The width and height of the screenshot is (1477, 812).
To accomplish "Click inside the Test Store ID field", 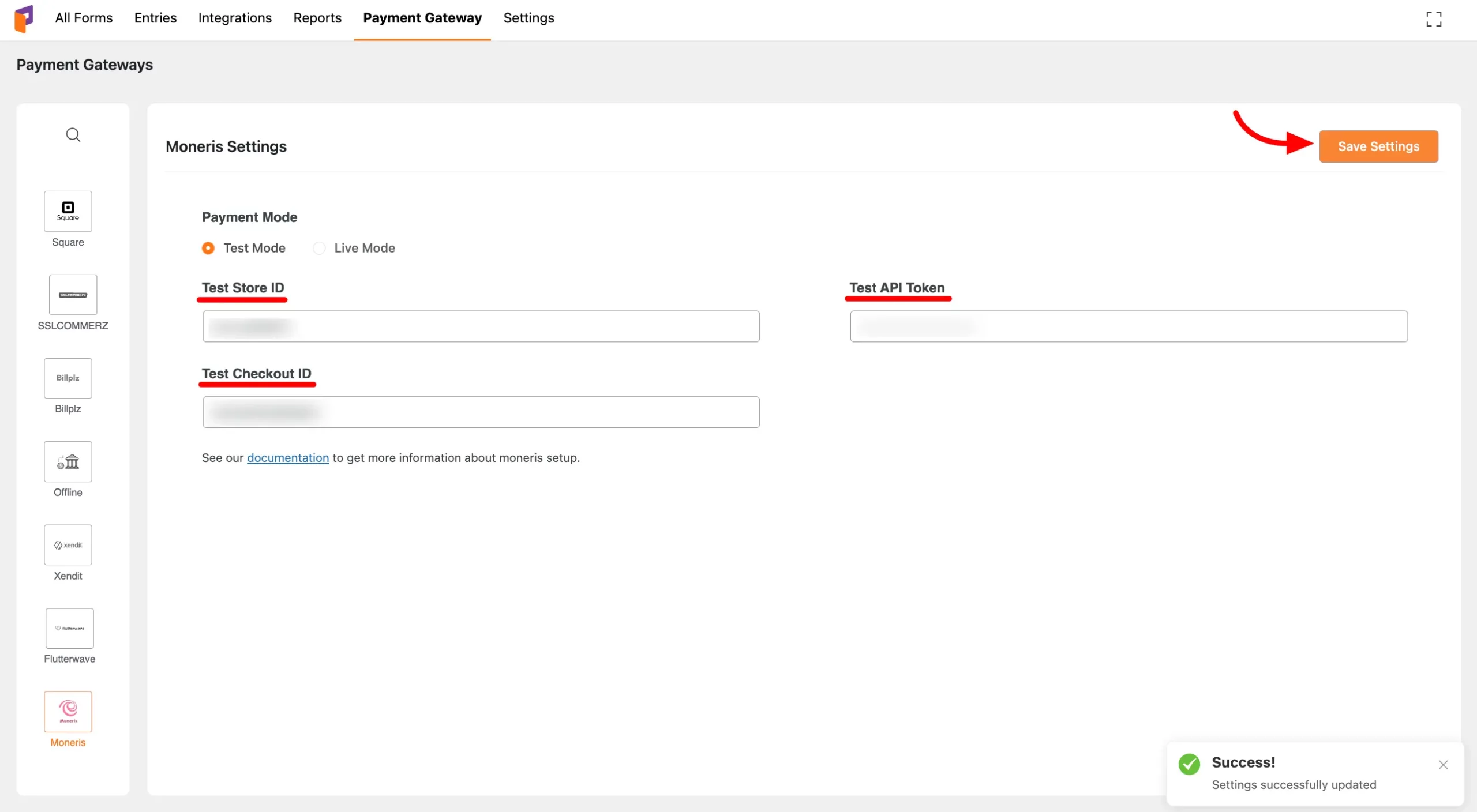I will 480,326.
